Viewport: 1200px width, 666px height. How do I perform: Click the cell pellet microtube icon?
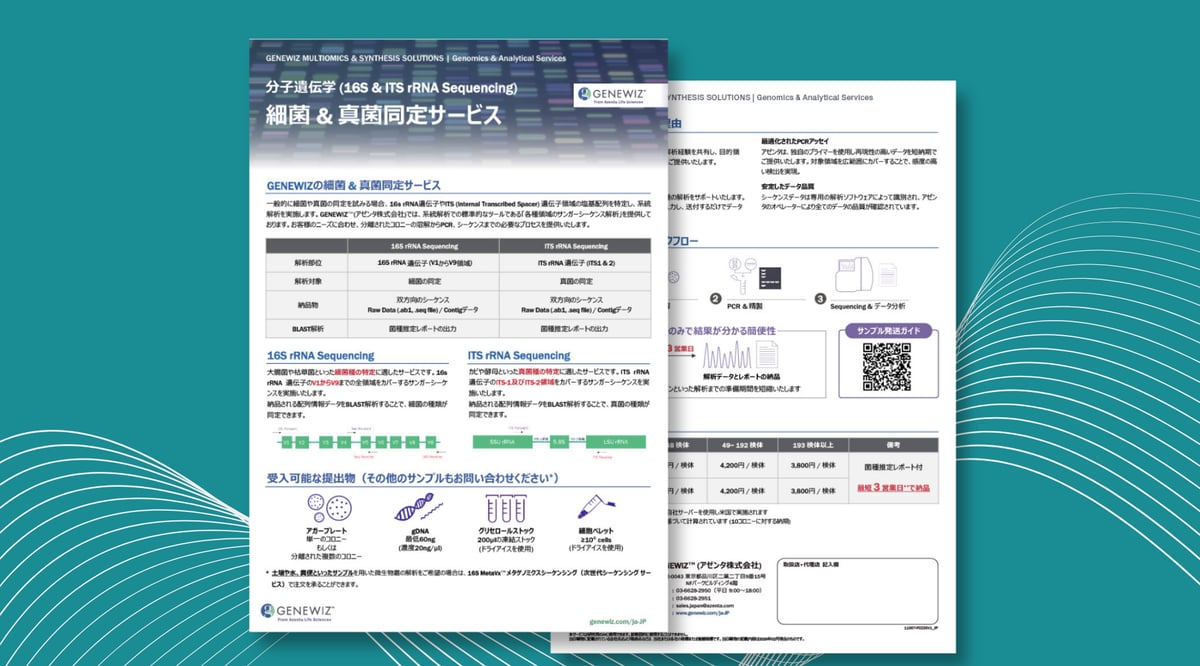pos(596,505)
